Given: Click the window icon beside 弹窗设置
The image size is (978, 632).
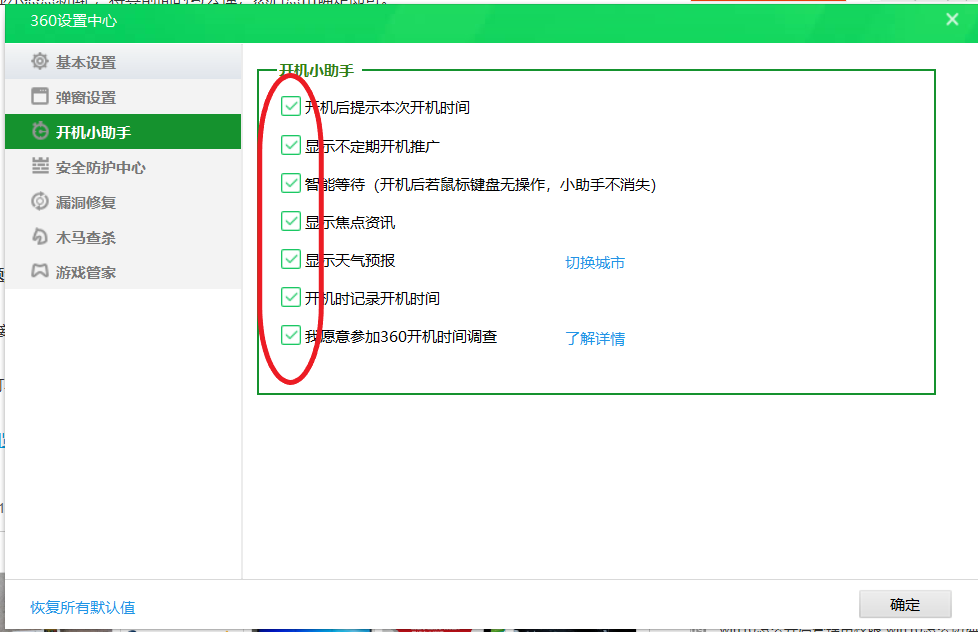Looking at the screenshot, I should [40, 97].
